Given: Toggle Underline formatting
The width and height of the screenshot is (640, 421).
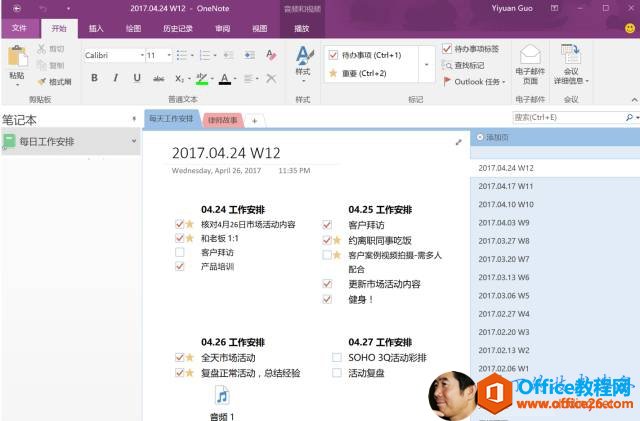Looking at the screenshot, I should coord(137,78).
